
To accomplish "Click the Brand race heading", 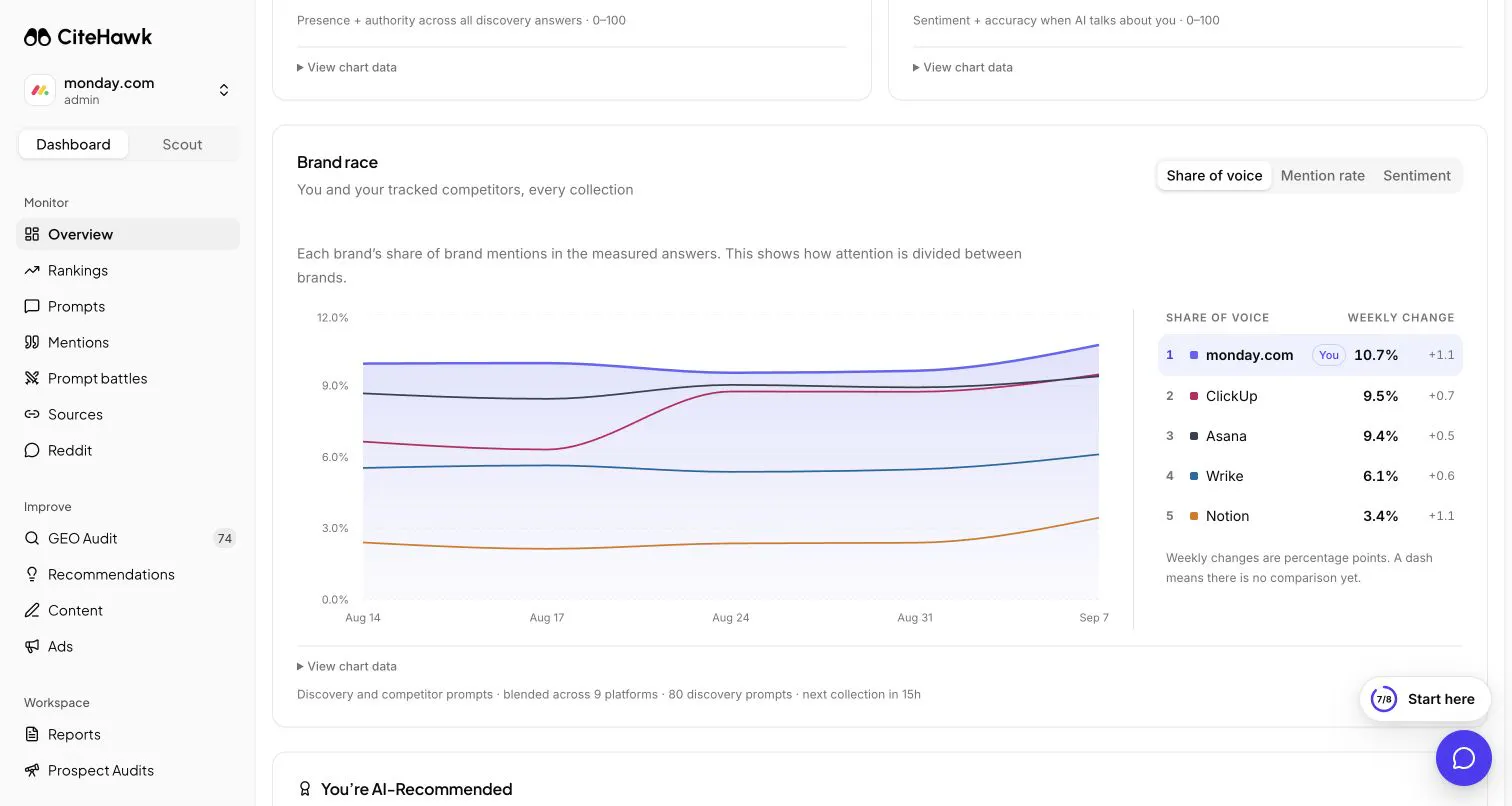I will [337, 162].
